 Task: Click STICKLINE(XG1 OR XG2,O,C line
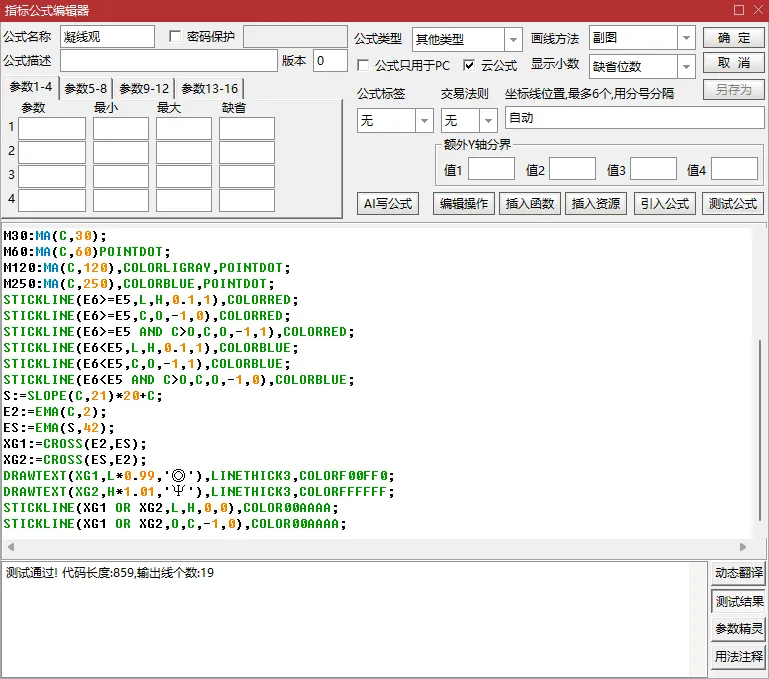tap(175, 524)
